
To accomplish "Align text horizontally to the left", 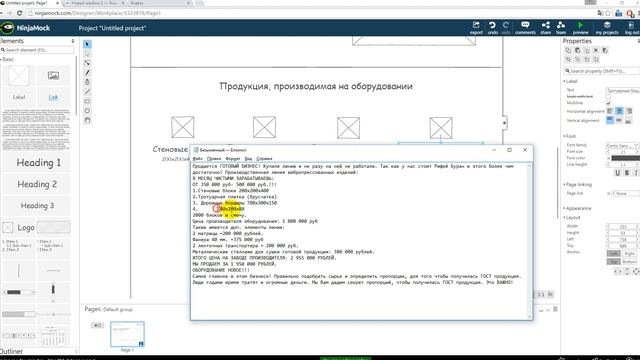I will coord(610,111).
